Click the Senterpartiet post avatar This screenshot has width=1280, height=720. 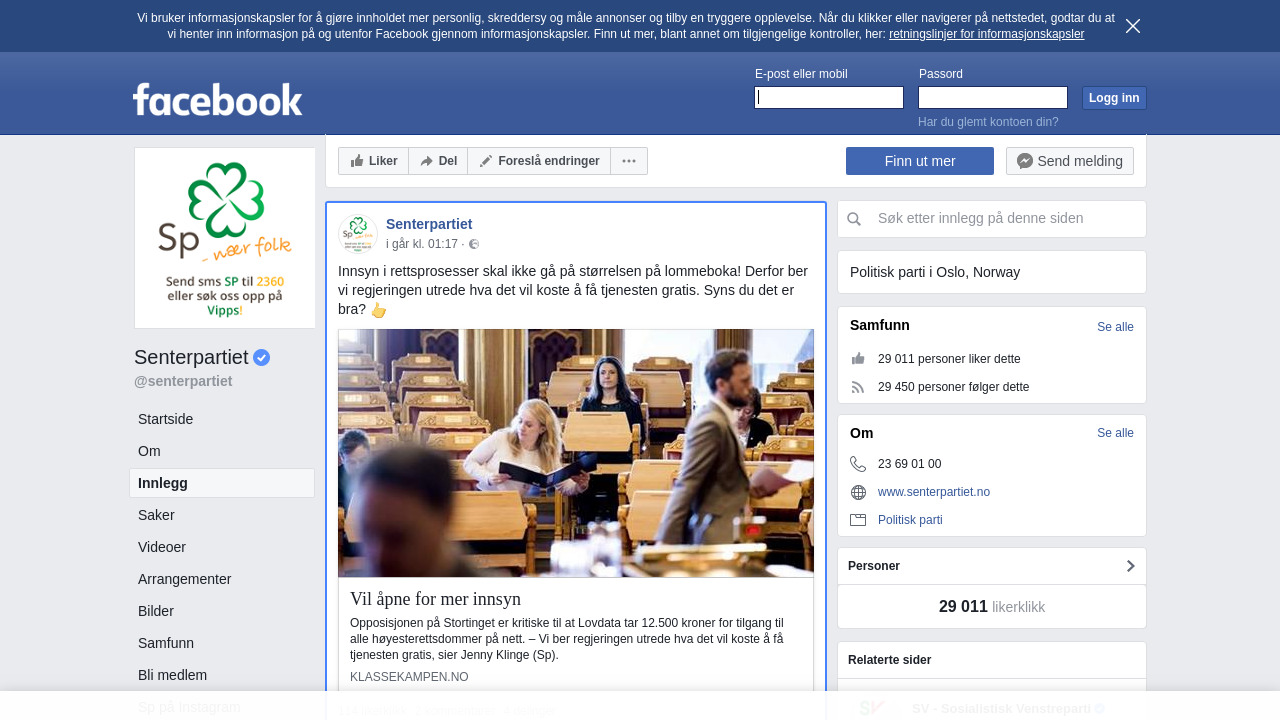click(357, 233)
